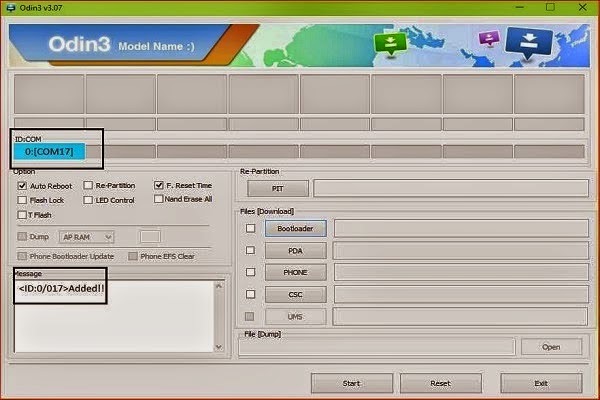
Task: Click the PIT file button
Action: [x=278, y=188]
